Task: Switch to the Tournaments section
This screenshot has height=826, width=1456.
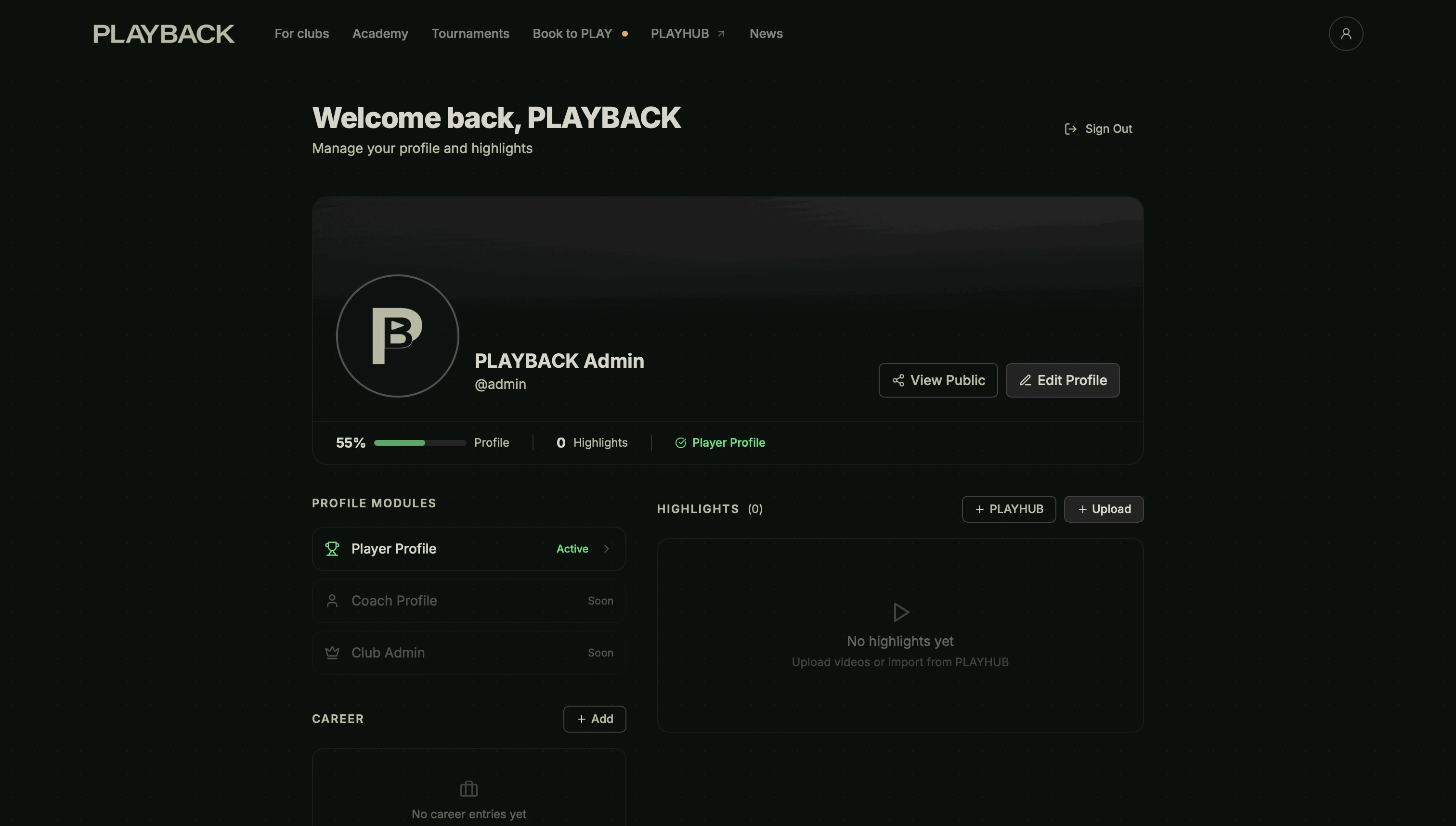Action: tap(470, 34)
